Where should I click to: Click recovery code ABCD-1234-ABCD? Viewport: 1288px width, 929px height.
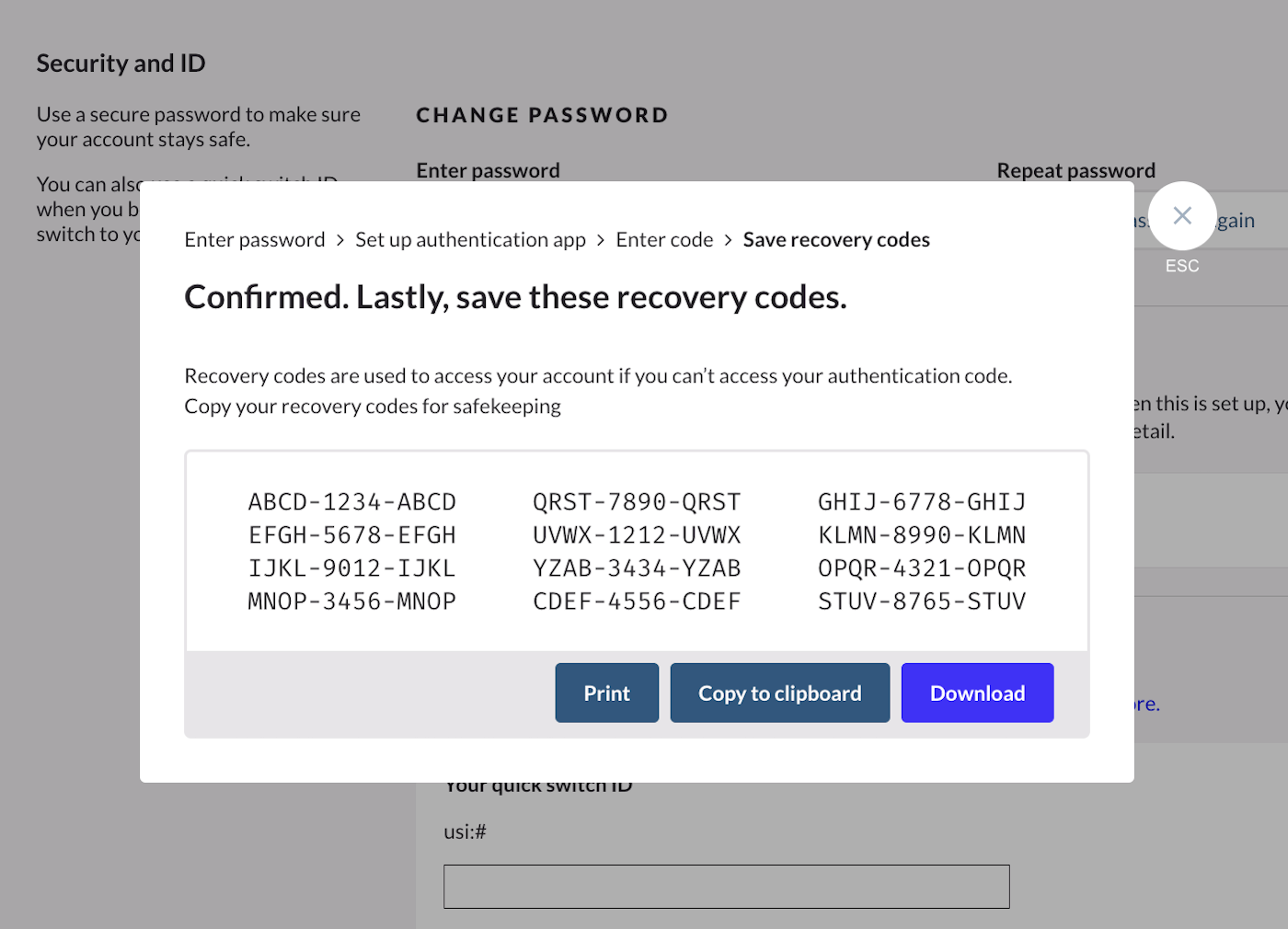[352, 502]
